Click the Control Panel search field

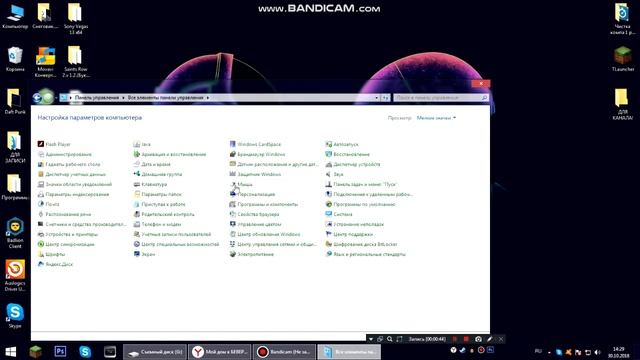(441, 98)
